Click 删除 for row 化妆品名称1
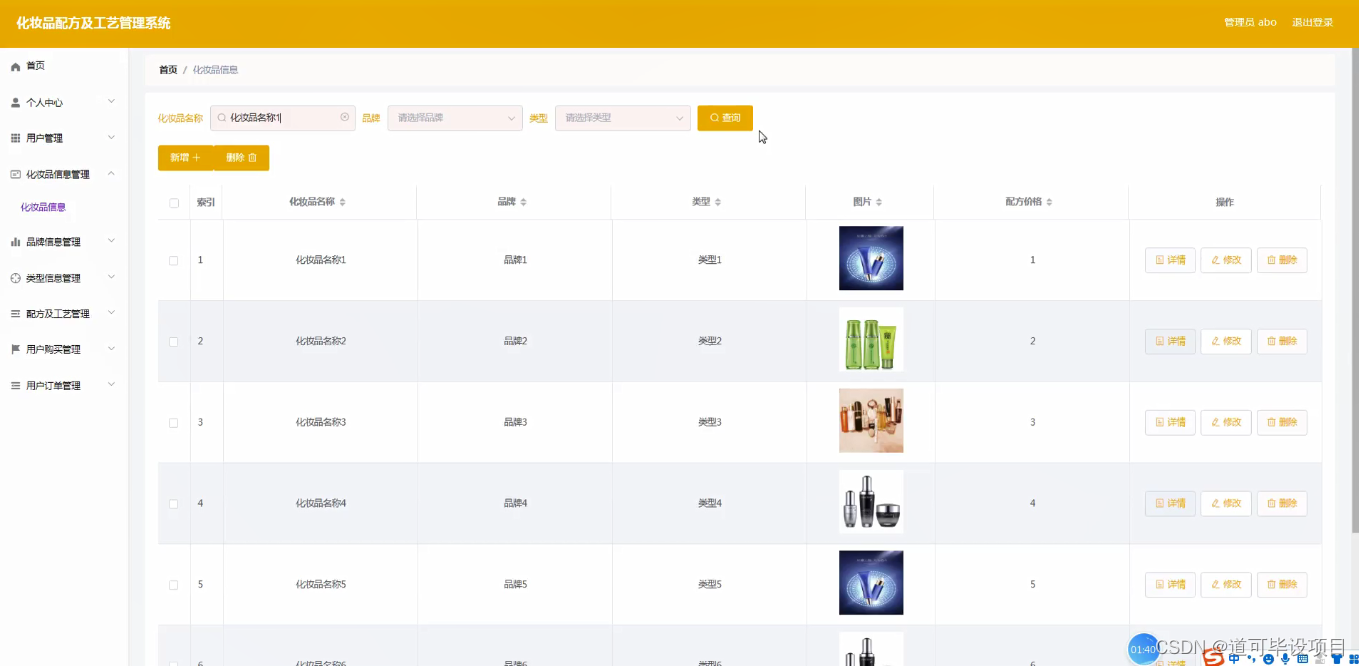This screenshot has width=1359, height=666. click(1282, 260)
